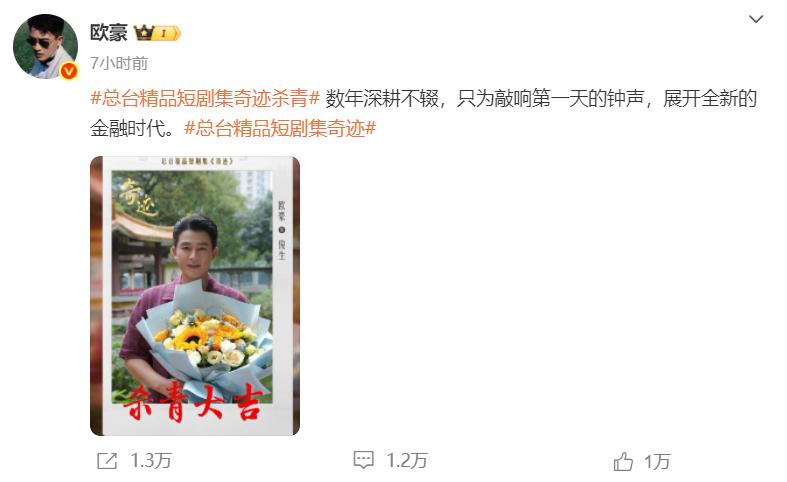Open 欧豪's profile avatar photo
This screenshot has height=482, width=787.
[45, 46]
